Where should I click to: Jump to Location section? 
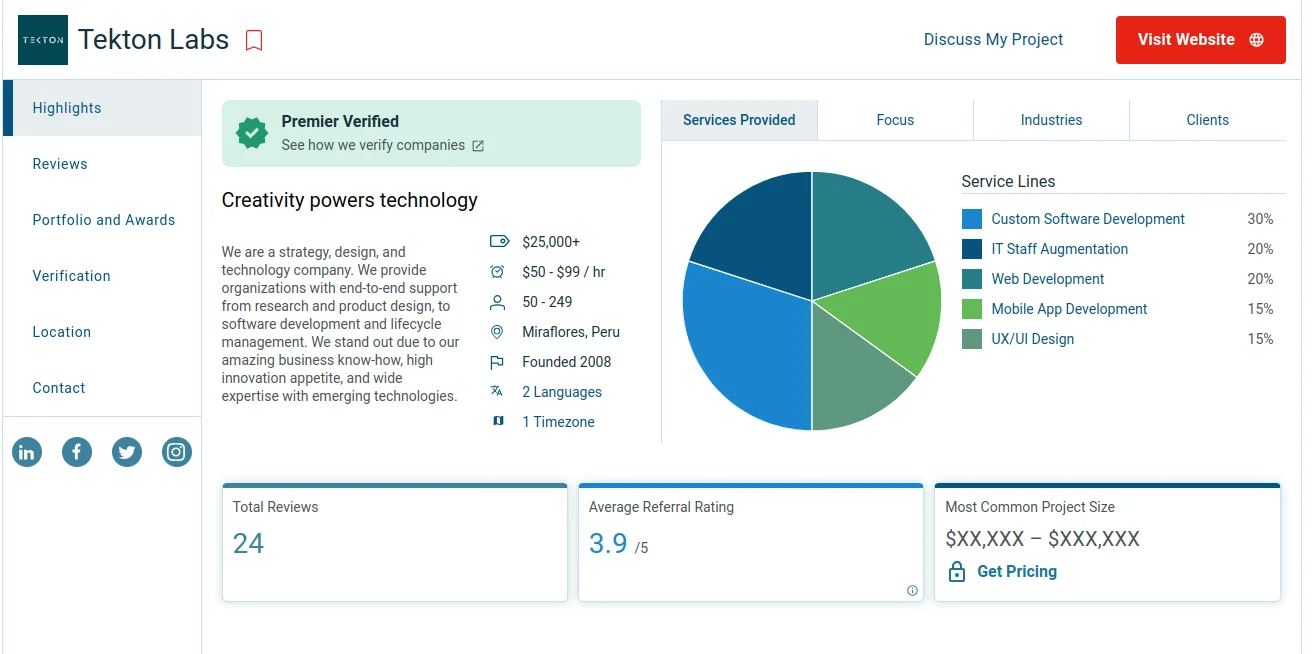click(x=102, y=332)
